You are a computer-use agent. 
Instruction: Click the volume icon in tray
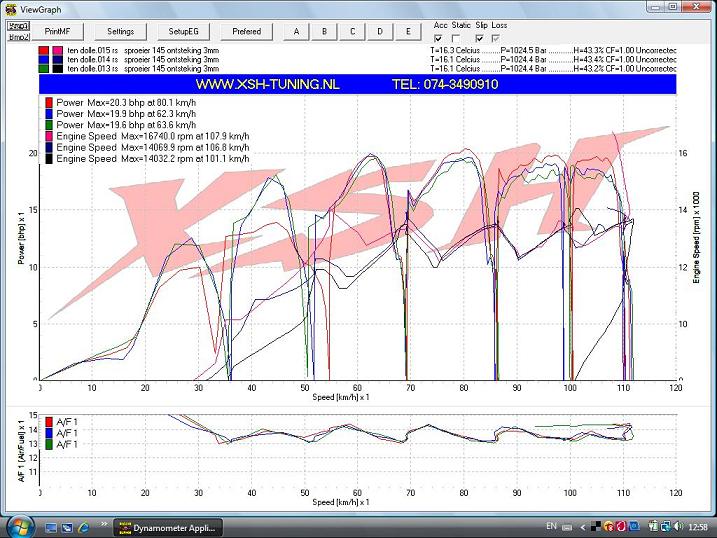pos(679,527)
